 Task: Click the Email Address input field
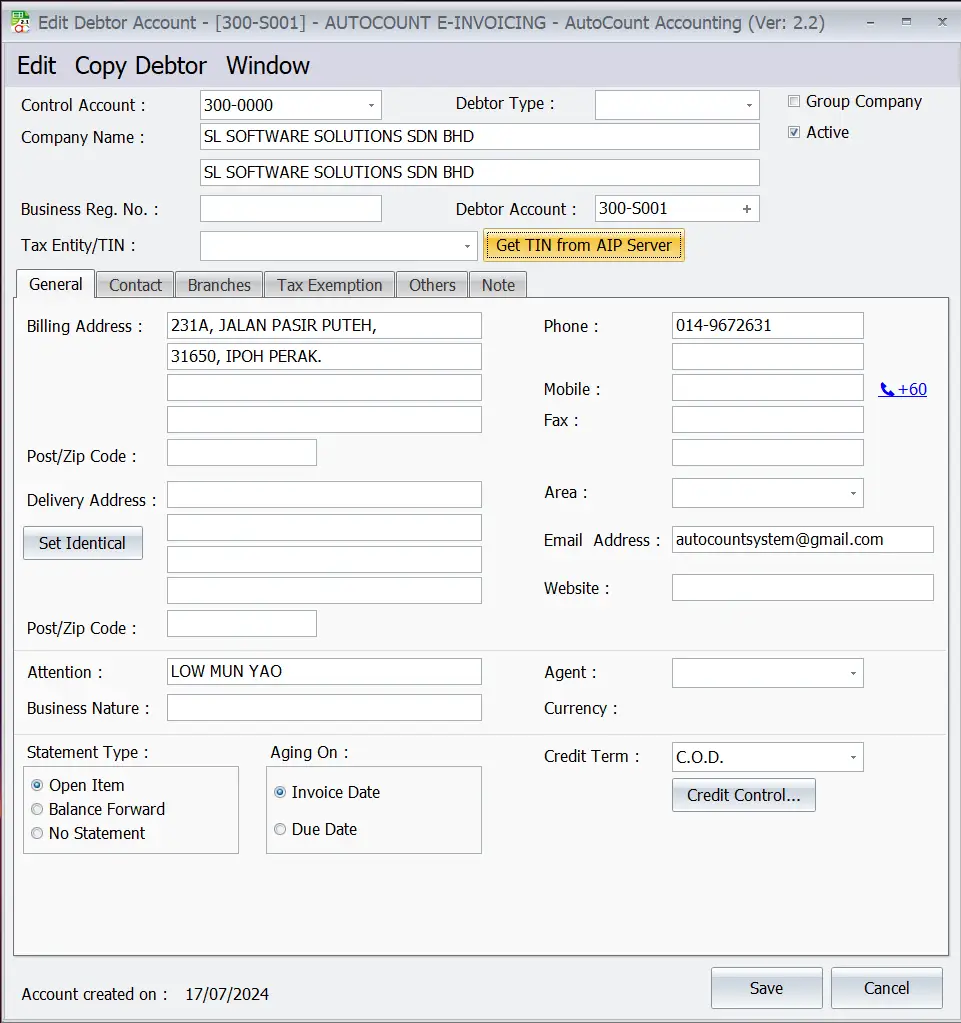click(800, 539)
